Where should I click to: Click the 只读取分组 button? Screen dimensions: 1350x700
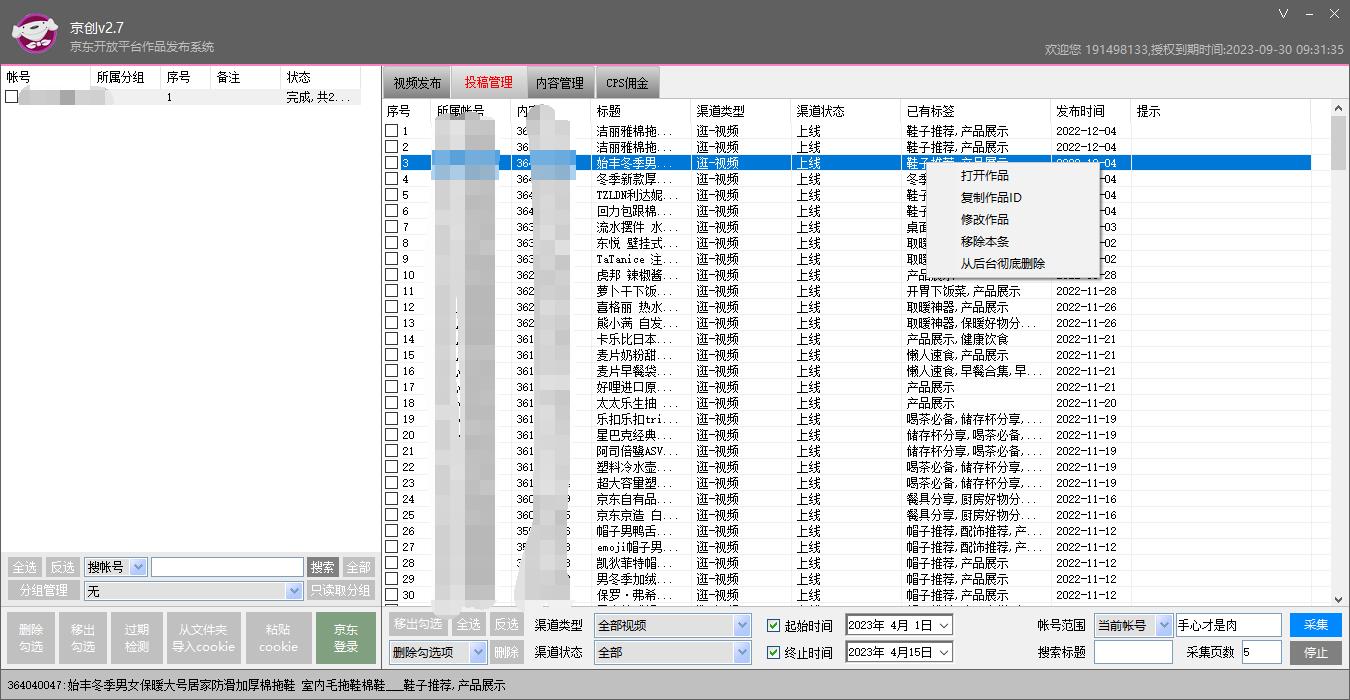[x=340, y=591]
